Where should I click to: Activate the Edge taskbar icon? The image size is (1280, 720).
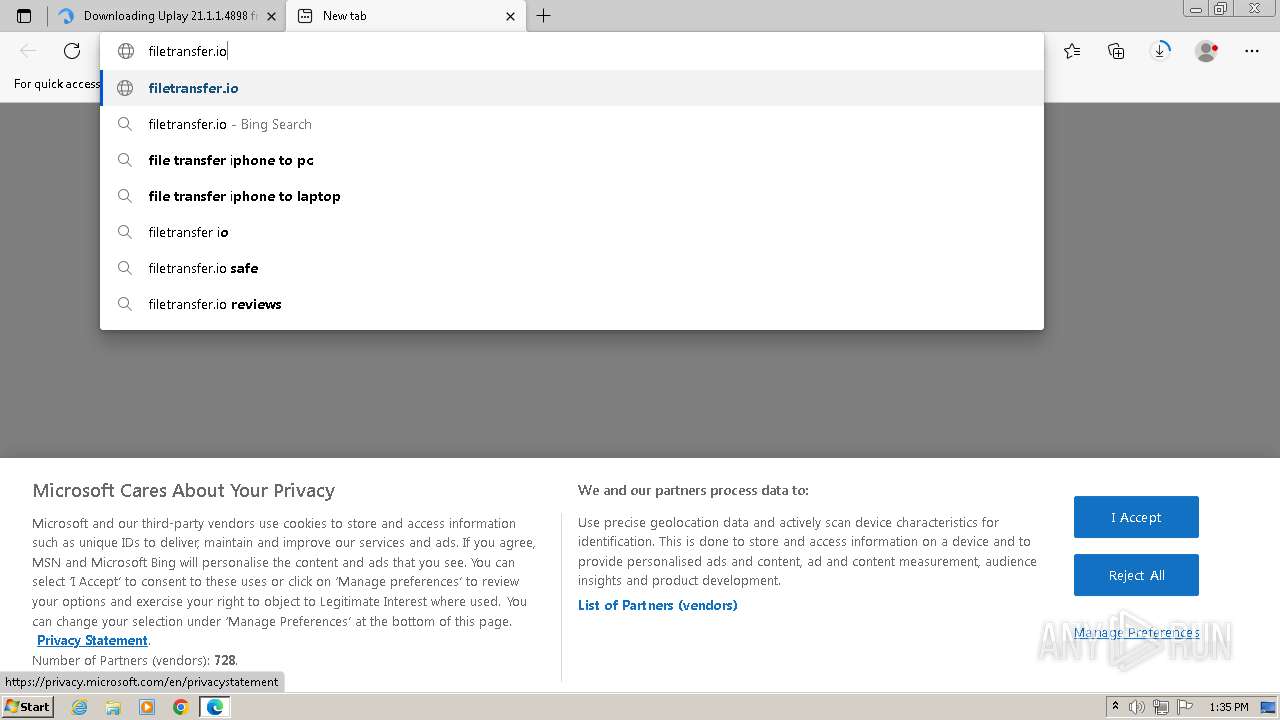214,707
